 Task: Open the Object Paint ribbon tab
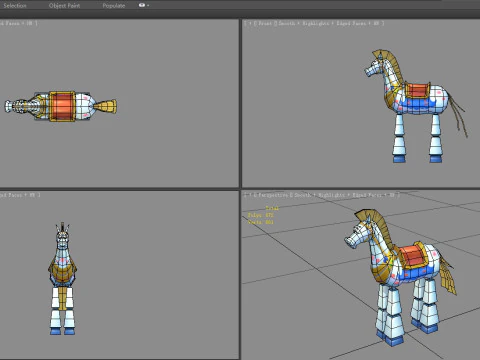pos(64,5)
